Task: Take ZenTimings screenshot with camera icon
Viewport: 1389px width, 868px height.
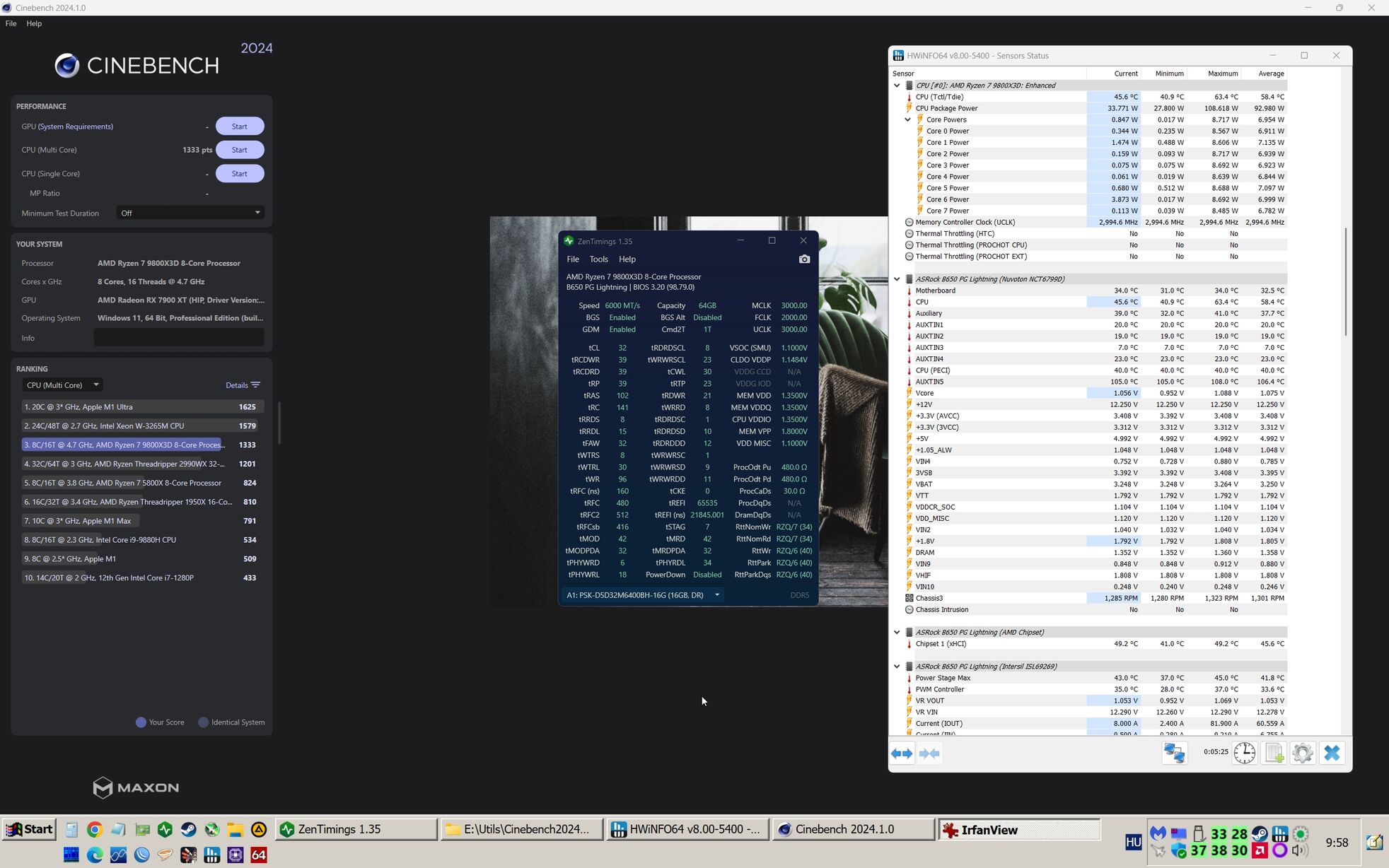Action: click(804, 259)
